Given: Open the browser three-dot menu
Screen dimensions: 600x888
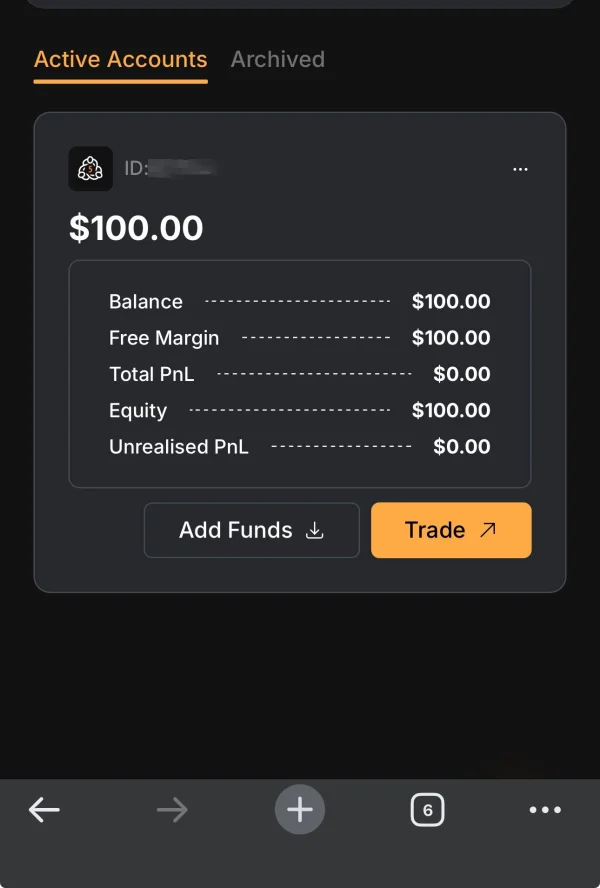Looking at the screenshot, I should click(545, 810).
